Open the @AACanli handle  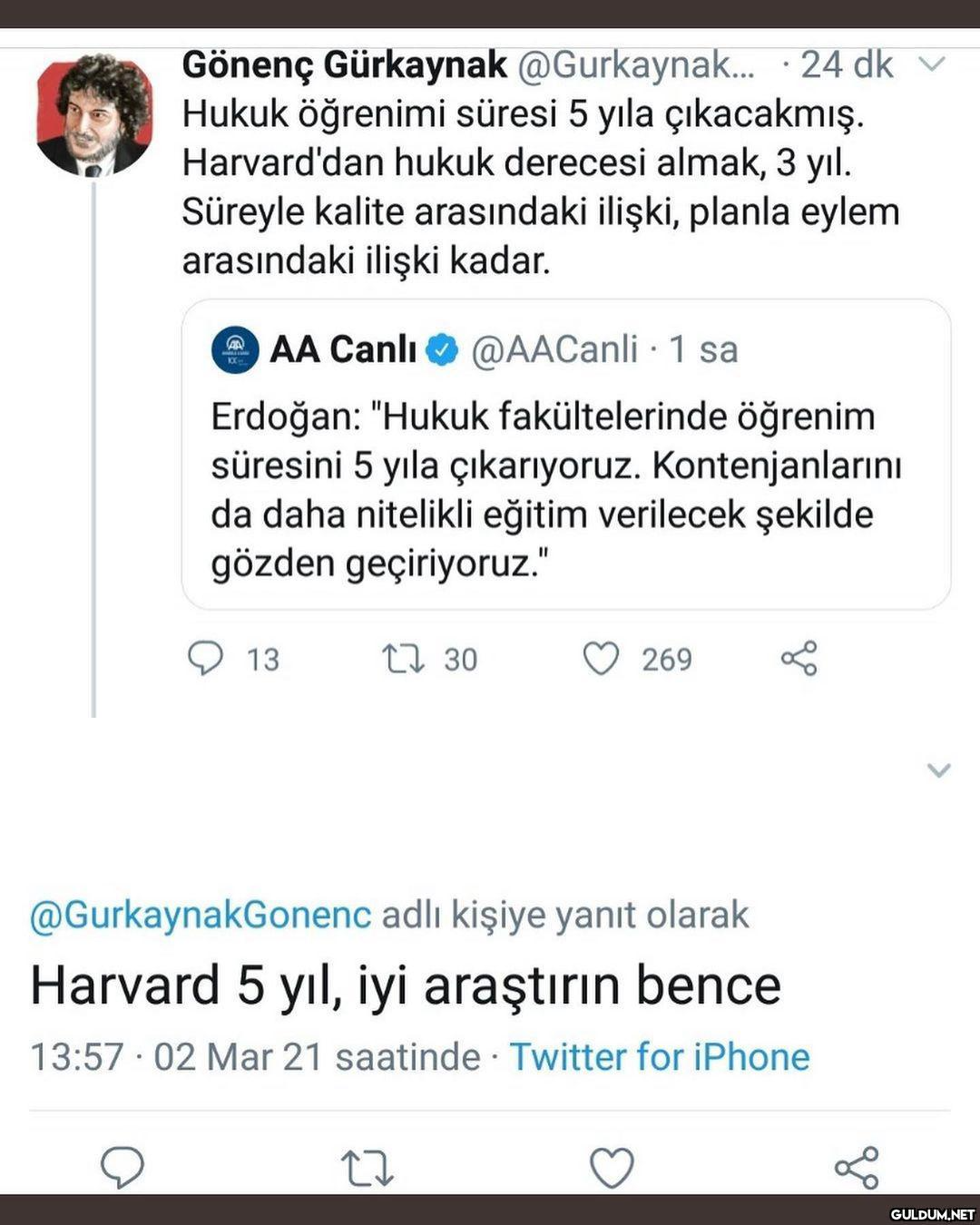(554, 349)
